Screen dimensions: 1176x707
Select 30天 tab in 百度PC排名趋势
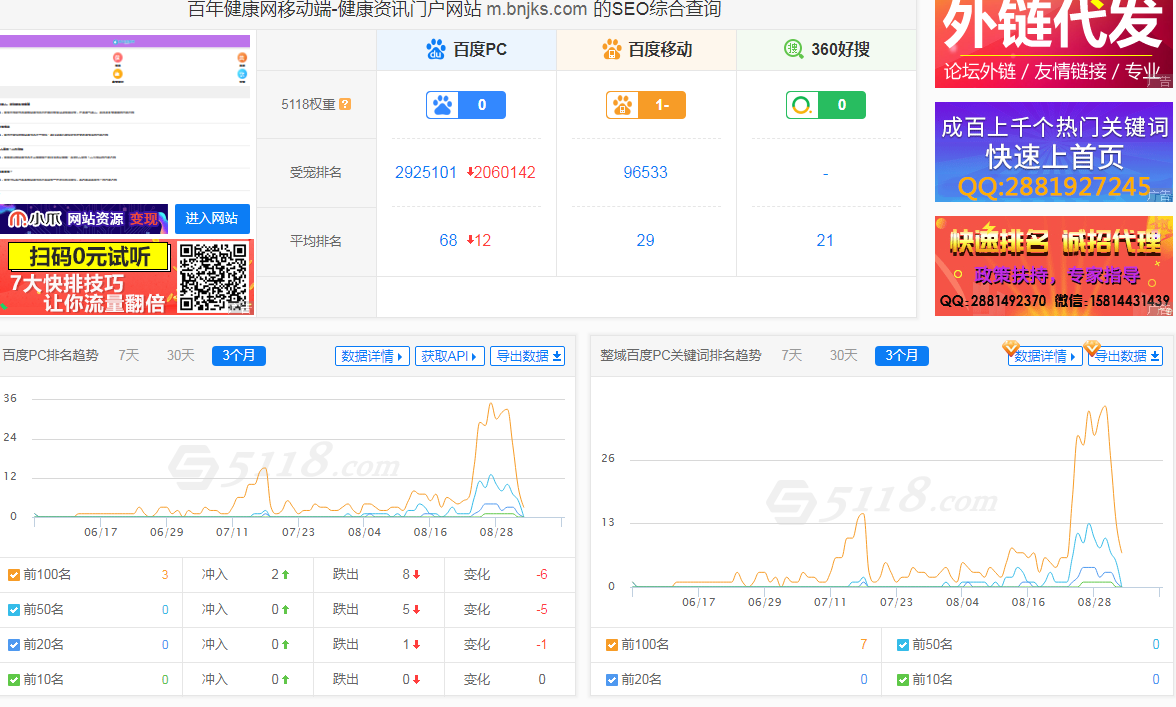pos(181,355)
